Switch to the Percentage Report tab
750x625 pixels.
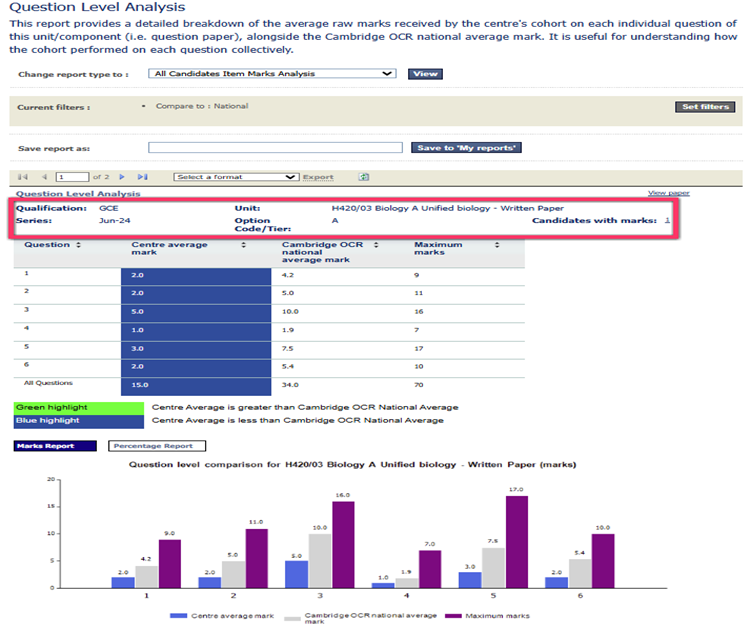[x=157, y=446]
